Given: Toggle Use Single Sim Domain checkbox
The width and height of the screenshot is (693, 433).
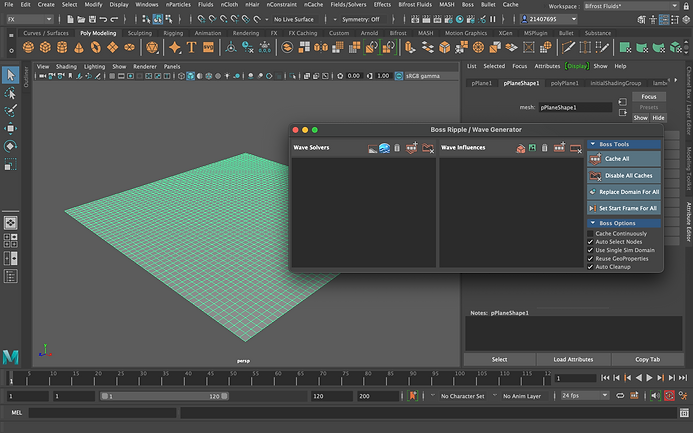Looking at the screenshot, I should click(590, 251).
